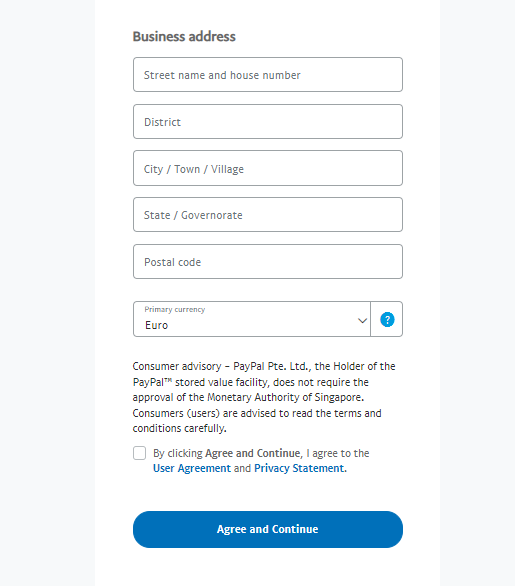Viewport: 515px width, 586px height.
Task: Focus the Street name and house number field
Action: 268,75
